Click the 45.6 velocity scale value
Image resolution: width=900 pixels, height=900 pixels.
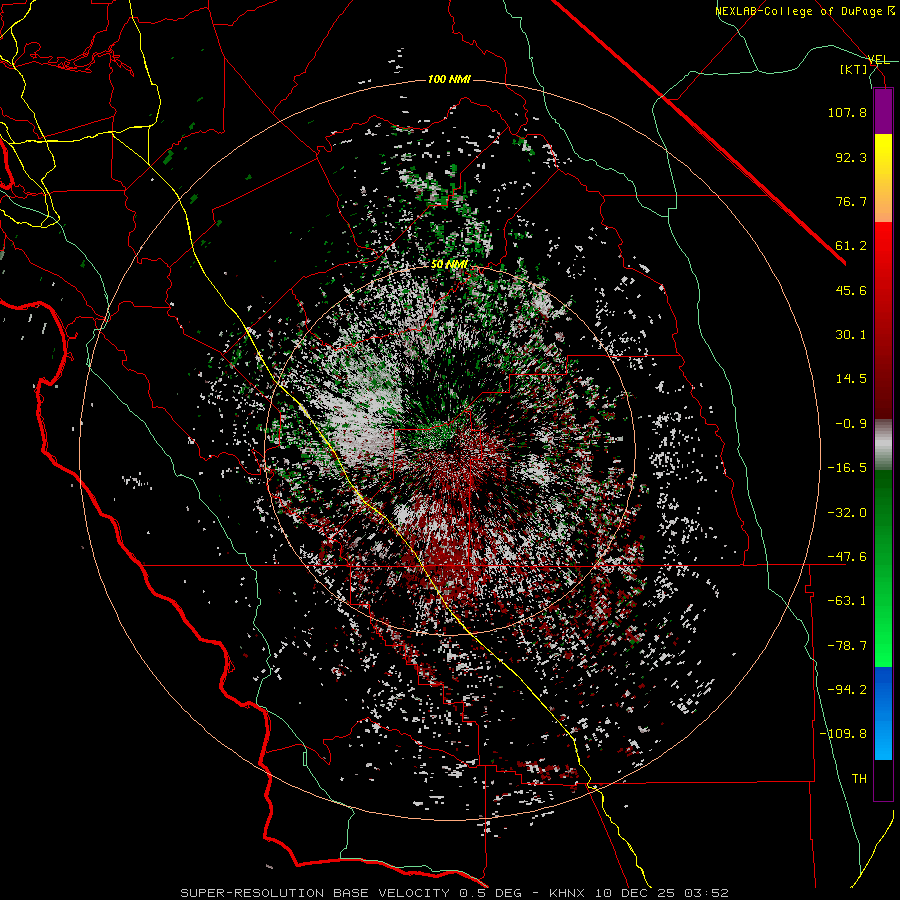click(x=851, y=290)
